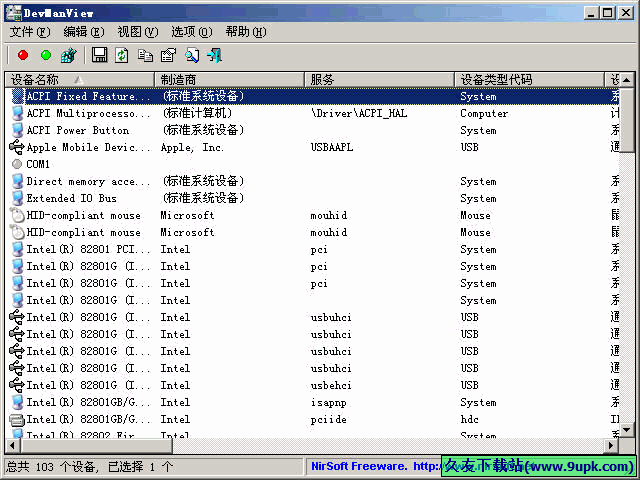The image size is (640, 480).
Task: Click the vertical scrollbar thumb
Action: pos(627,120)
